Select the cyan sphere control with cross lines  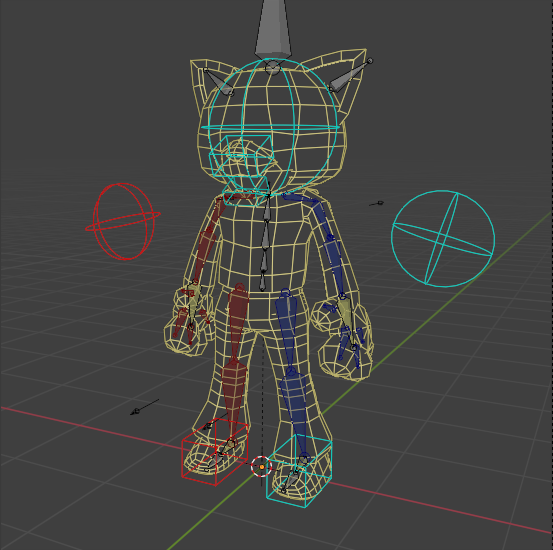click(x=443, y=239)
